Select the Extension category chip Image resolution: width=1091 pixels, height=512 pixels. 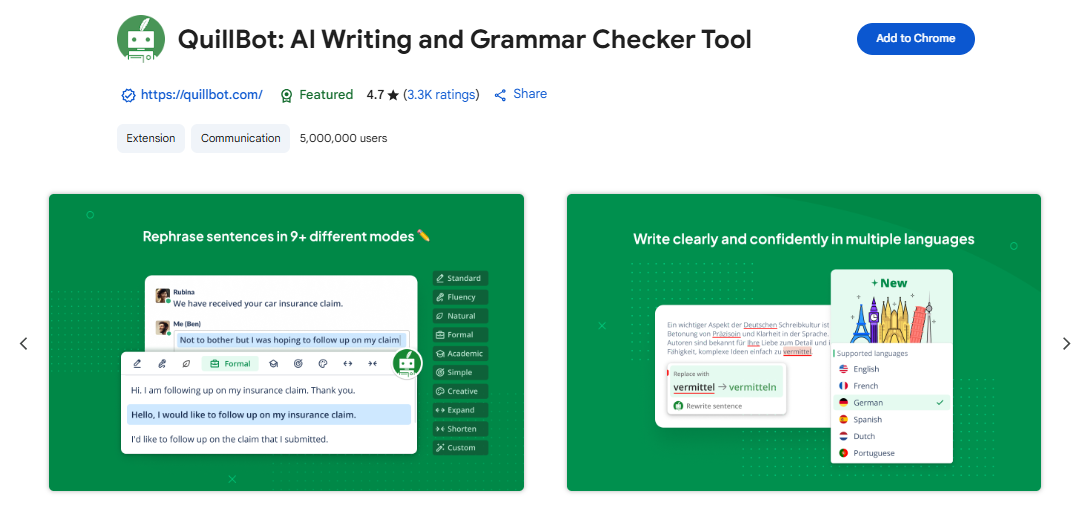(151, 139)
